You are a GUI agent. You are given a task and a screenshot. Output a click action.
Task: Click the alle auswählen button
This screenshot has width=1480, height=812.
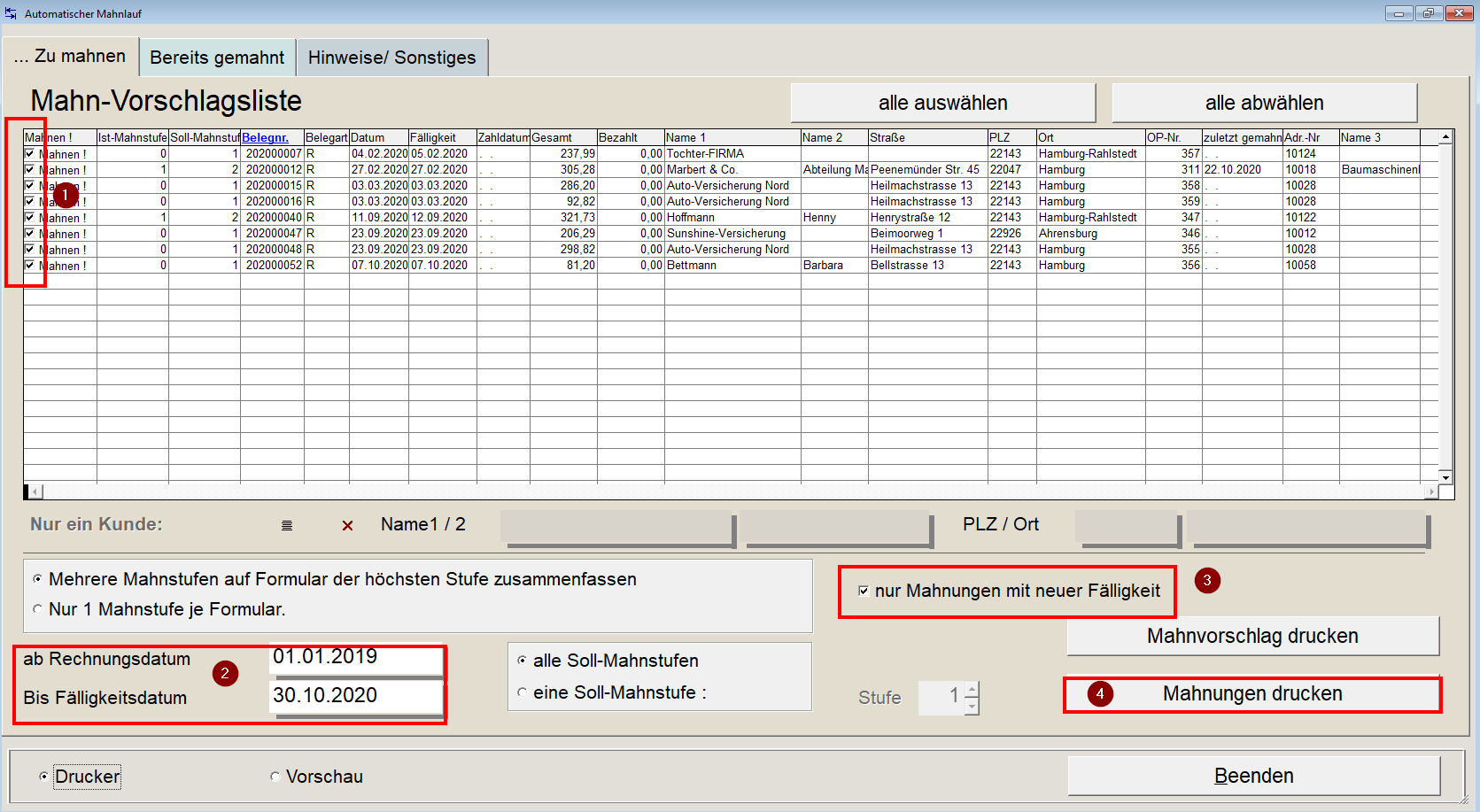tap(942, 103)
